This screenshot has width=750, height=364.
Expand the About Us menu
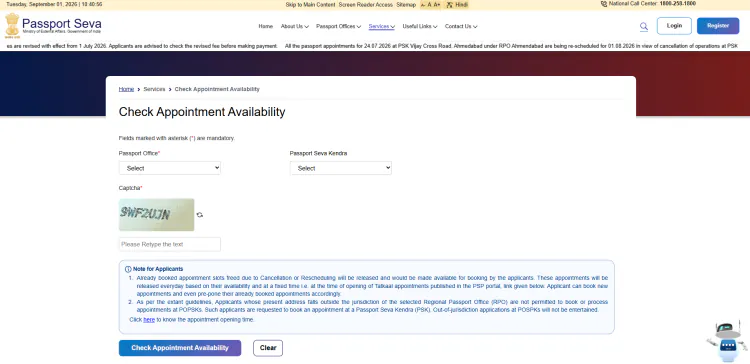coord(295,26)
